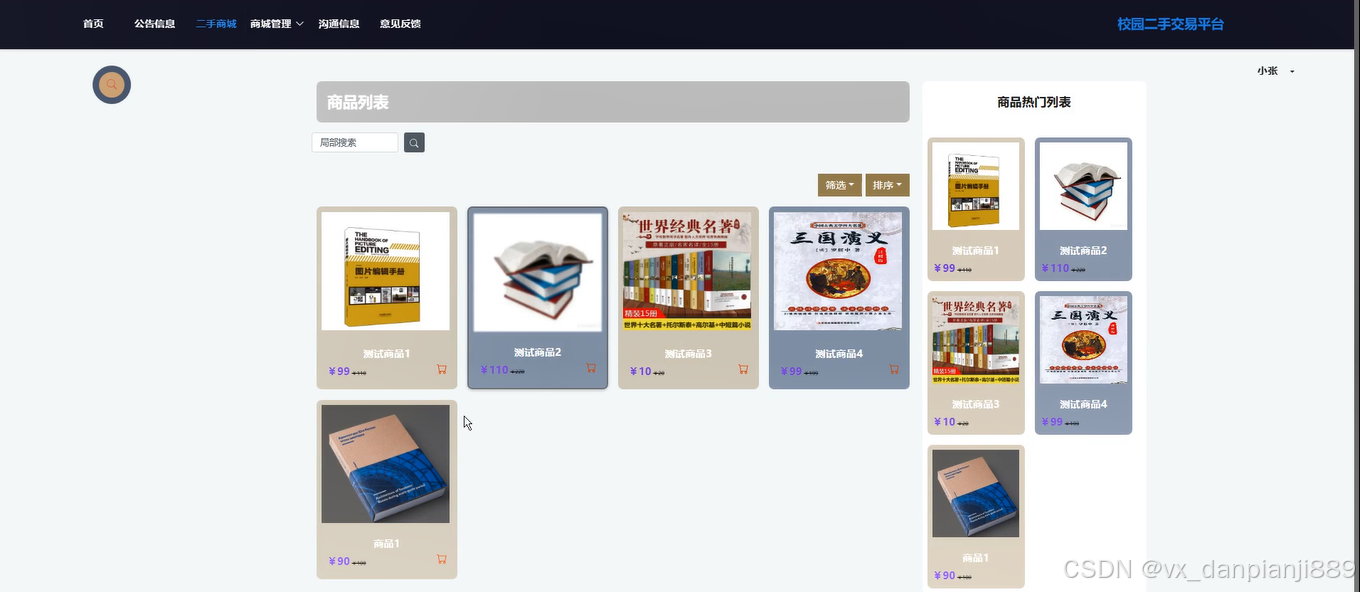Go to 首页 in the navigation bar
Image resolution: width=1360 pixels, height=592 pixels.
click(93, 24)
